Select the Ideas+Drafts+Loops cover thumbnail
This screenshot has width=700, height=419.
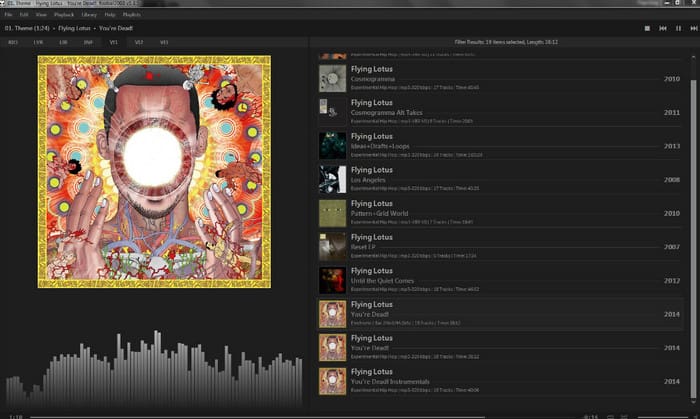(x=332, y=145)
